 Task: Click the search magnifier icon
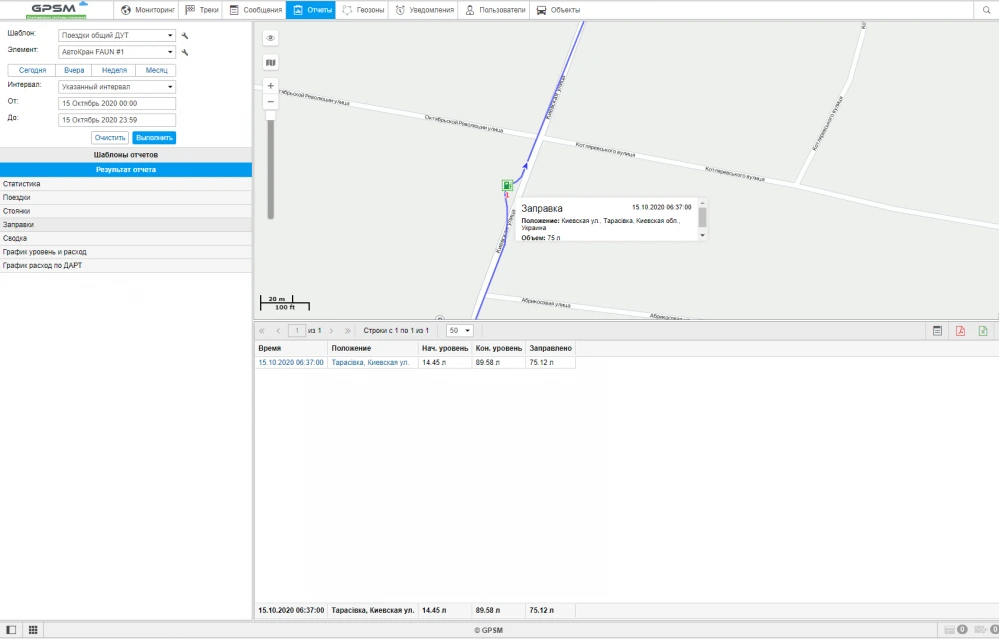pyautogui.click(x=986, y=10)
